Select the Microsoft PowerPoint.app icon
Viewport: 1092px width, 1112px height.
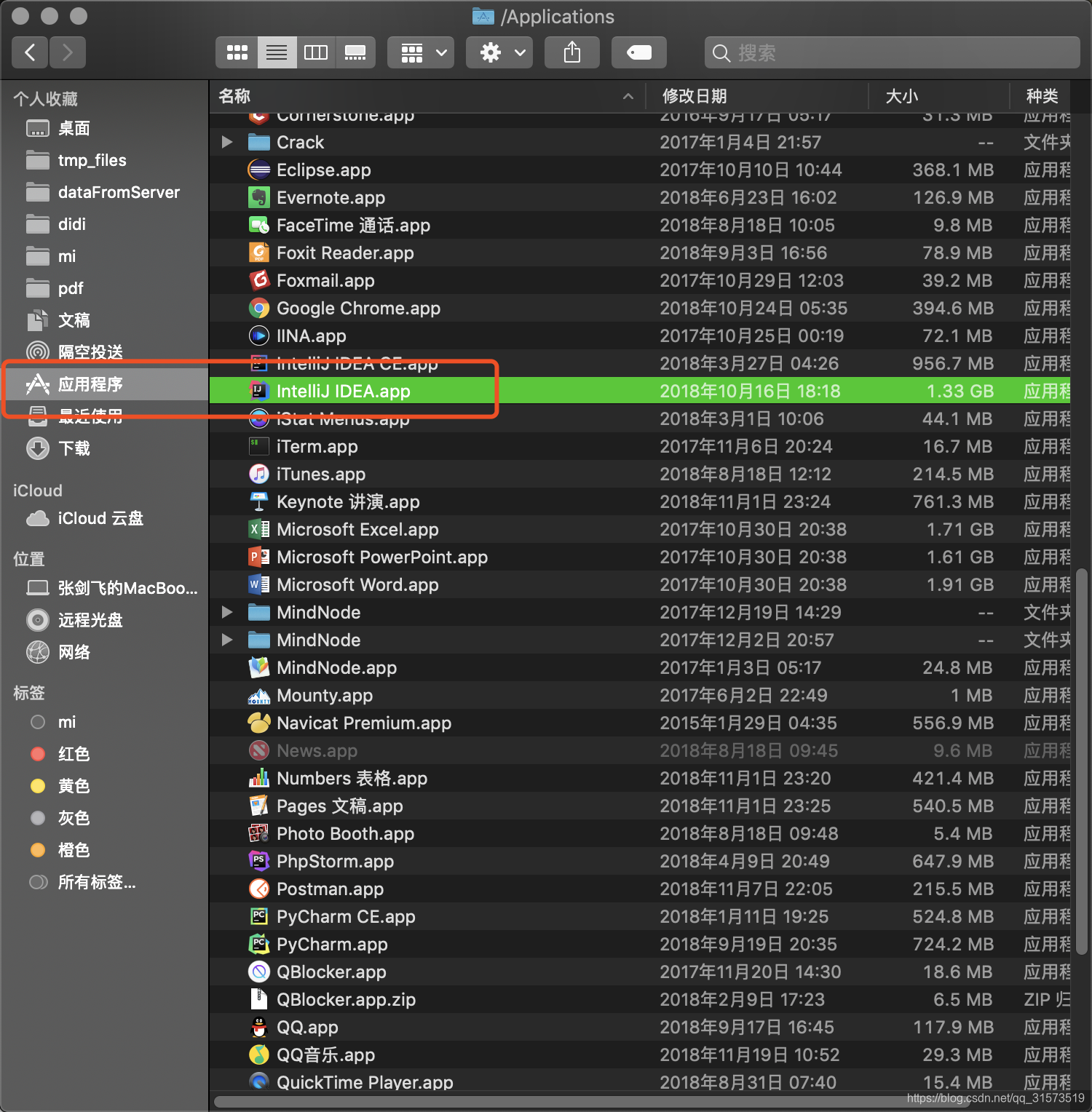[x=259, y=557]
